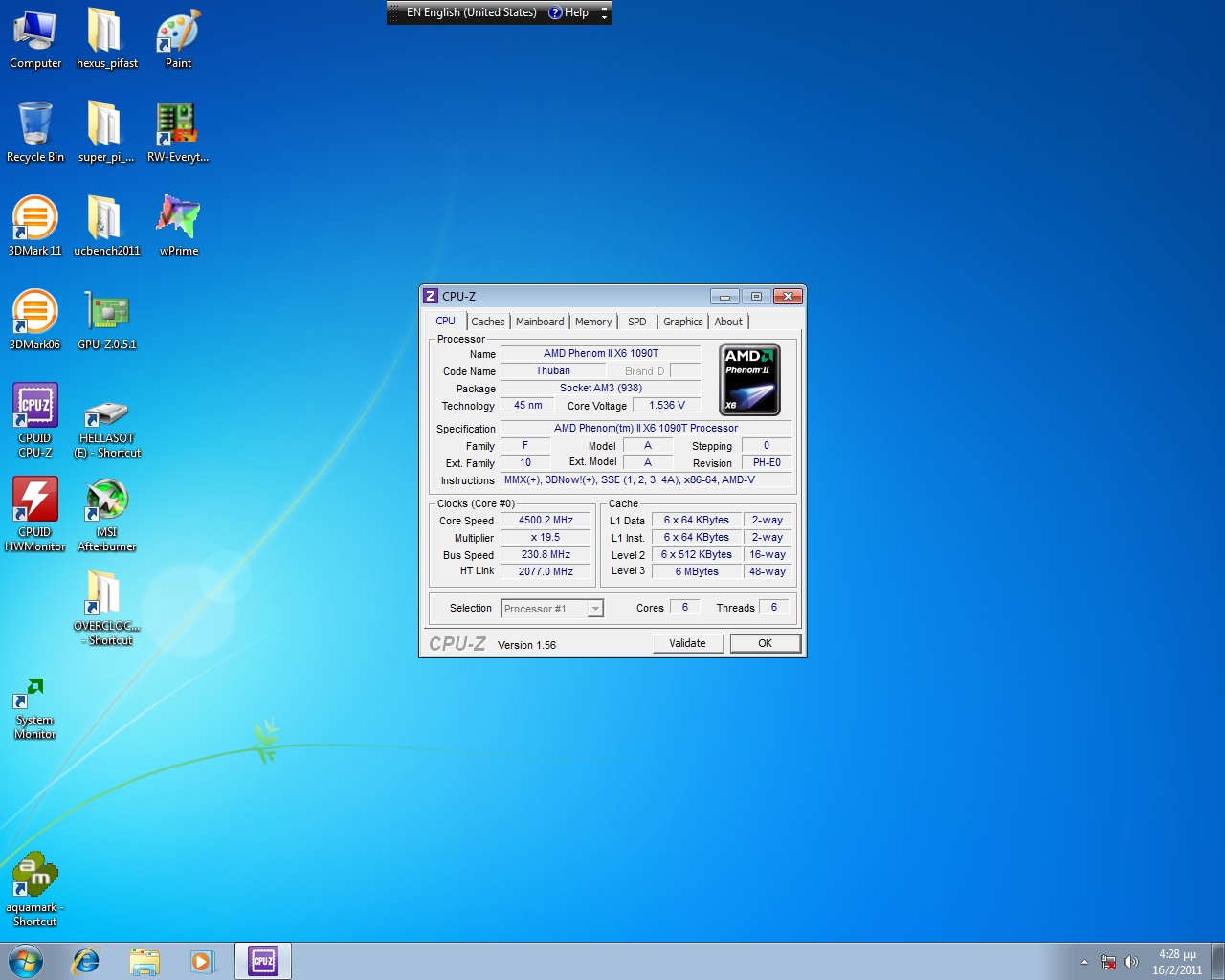
Task: Click the taskbar clock showing 4:28
Action: pyautogui.click(x=1177, y=962)
